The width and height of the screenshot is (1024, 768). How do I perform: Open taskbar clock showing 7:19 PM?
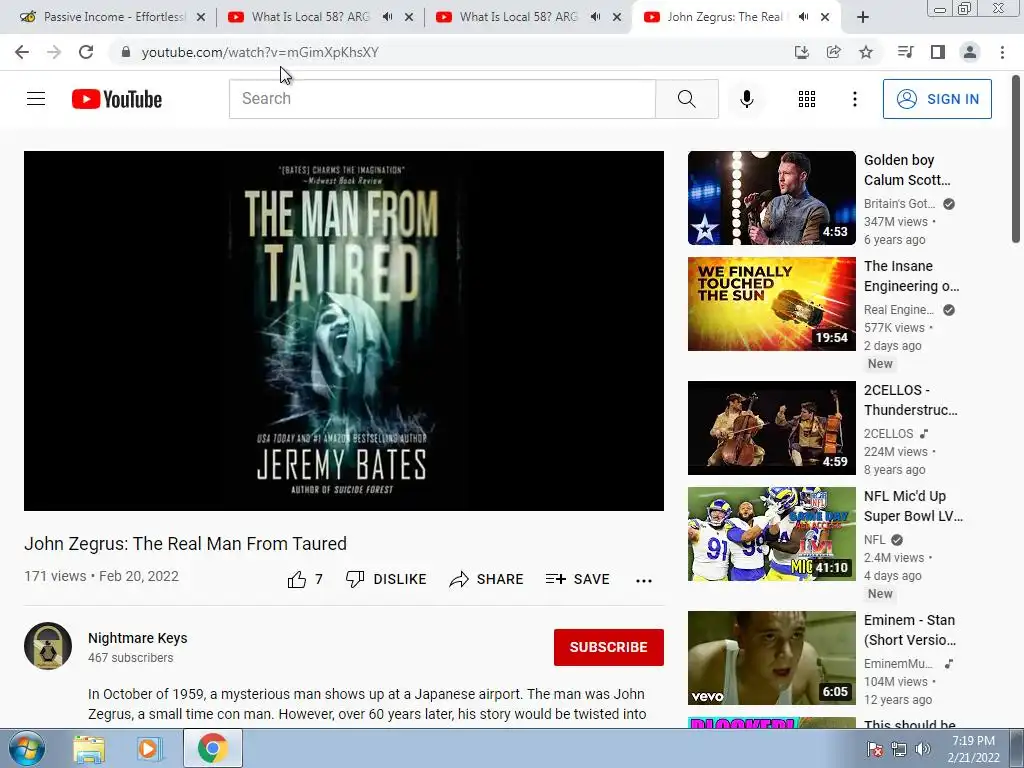(x=973, y=749)
